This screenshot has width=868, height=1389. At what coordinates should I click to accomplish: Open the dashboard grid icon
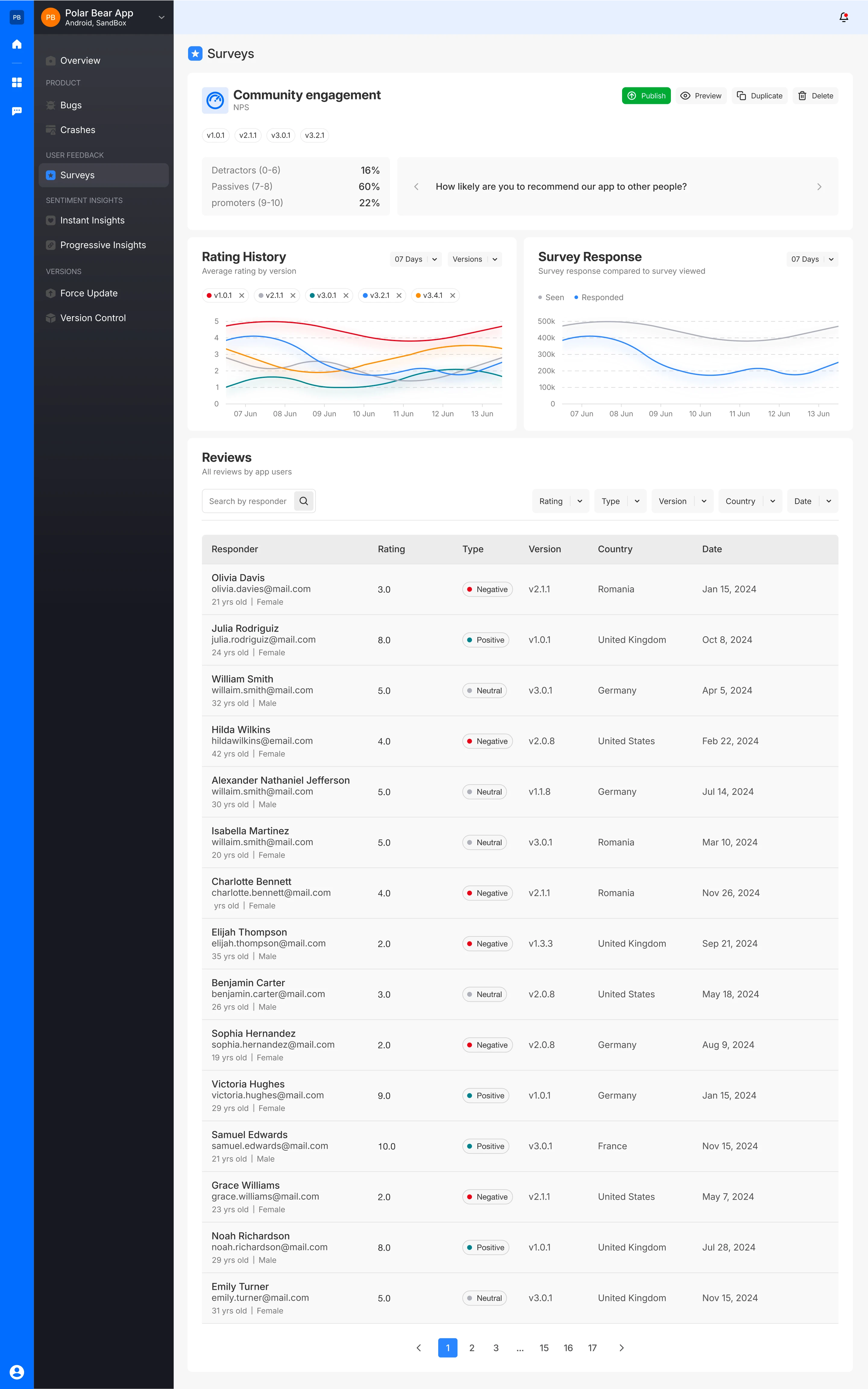[x=17, y=83]
